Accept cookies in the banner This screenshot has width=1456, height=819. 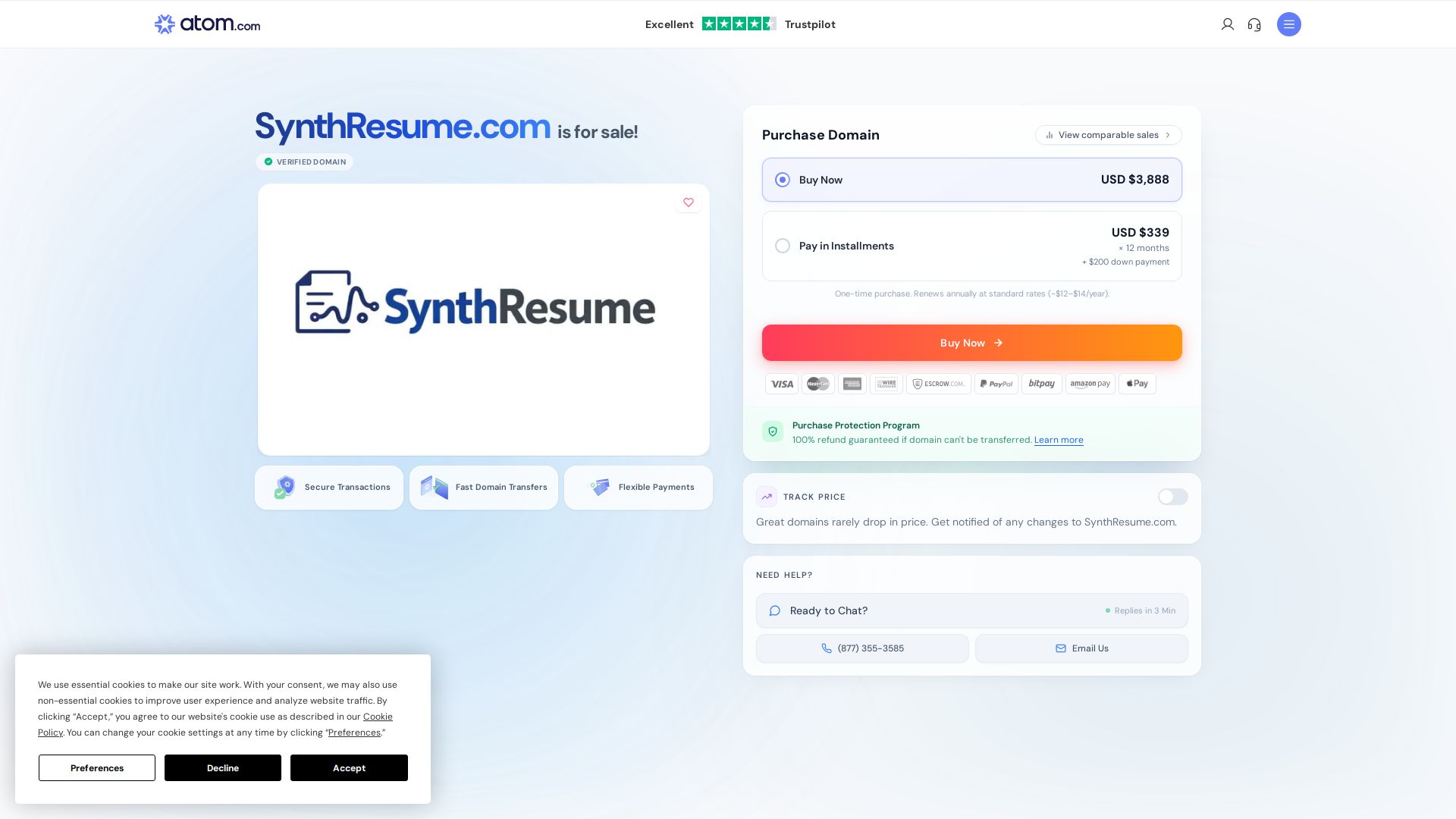(x=349, y=768)
